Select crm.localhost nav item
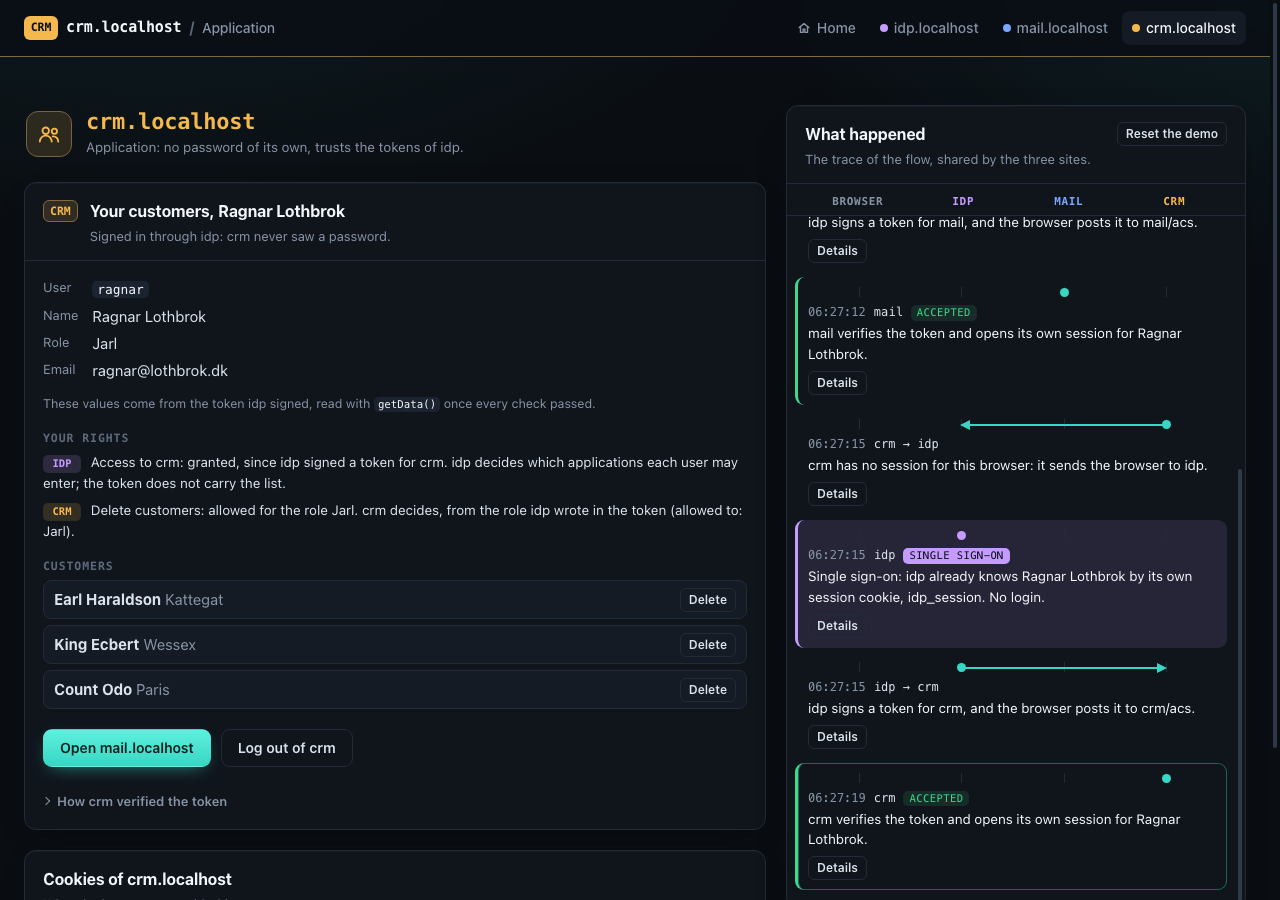 point(1184,28)
